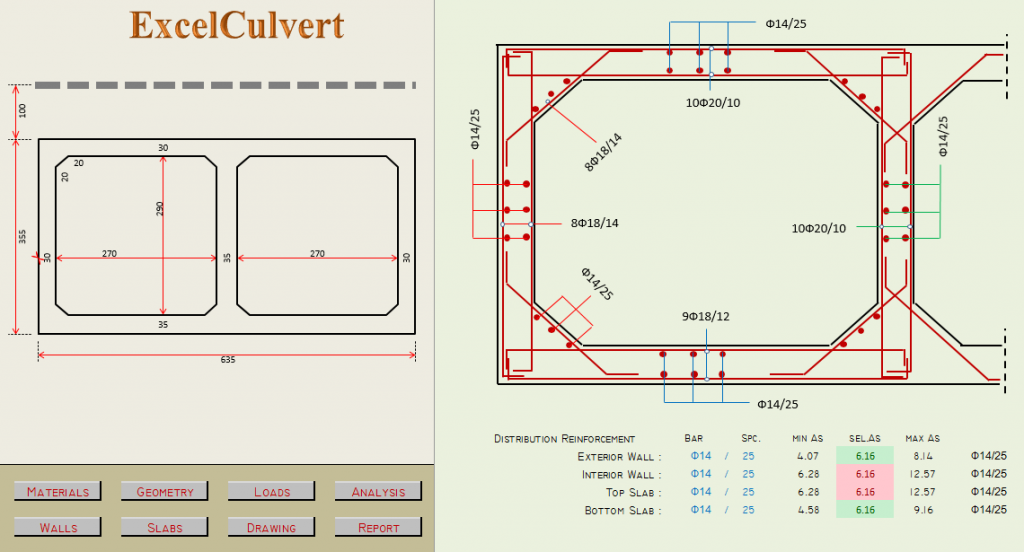Screen dimensions: 1024x552
Task: Click the 10Φ20/10 interior wall label
Action: click(818, 229)
